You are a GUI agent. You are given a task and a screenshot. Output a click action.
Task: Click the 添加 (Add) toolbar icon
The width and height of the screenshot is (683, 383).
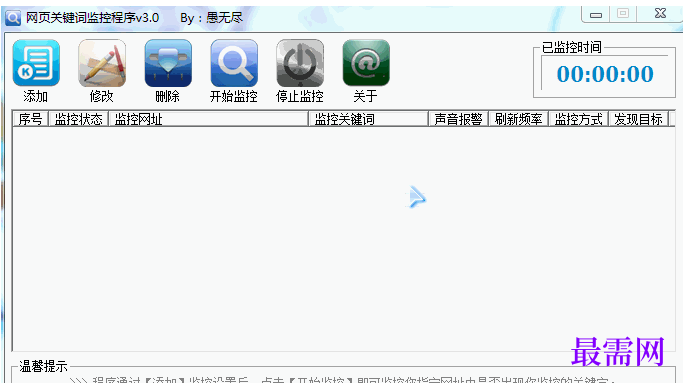point(36,63)
